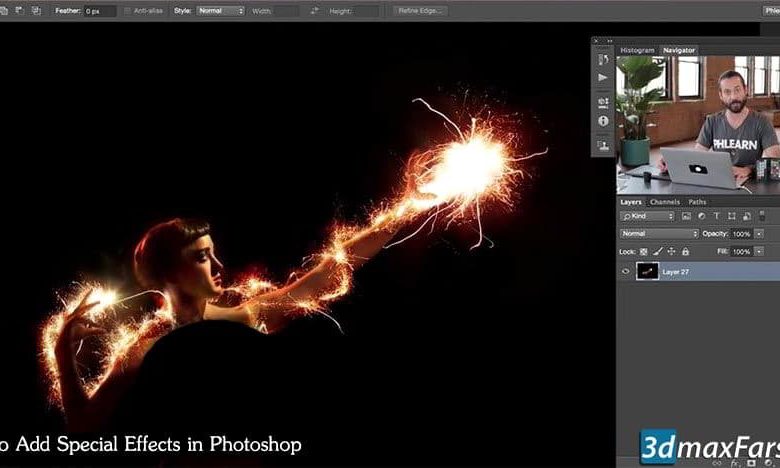Switch to the Histogram tab
This screenshot has height=468, width=780.
click(x=637, y=50)
